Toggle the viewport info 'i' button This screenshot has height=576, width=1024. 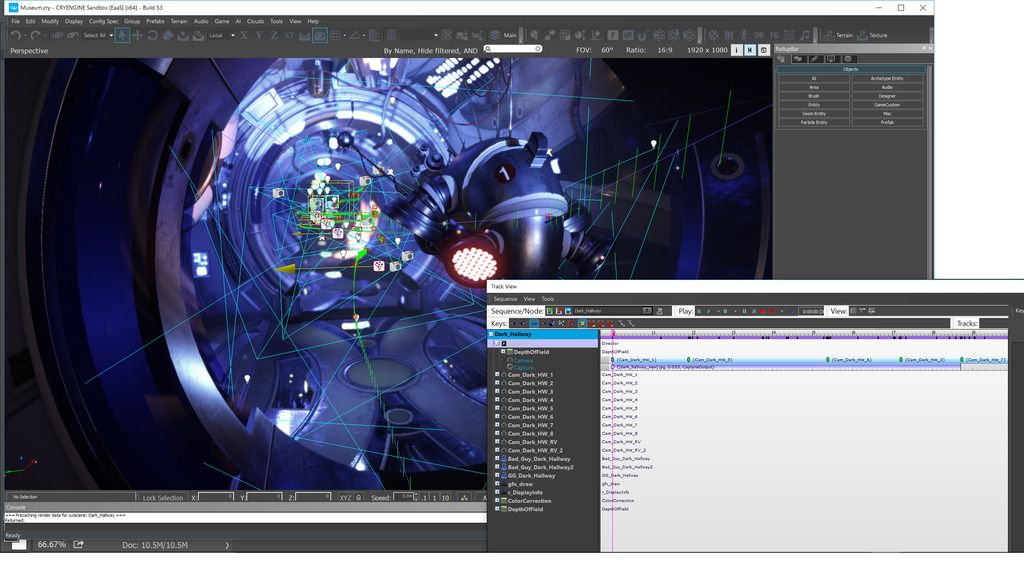coord(737,50)
